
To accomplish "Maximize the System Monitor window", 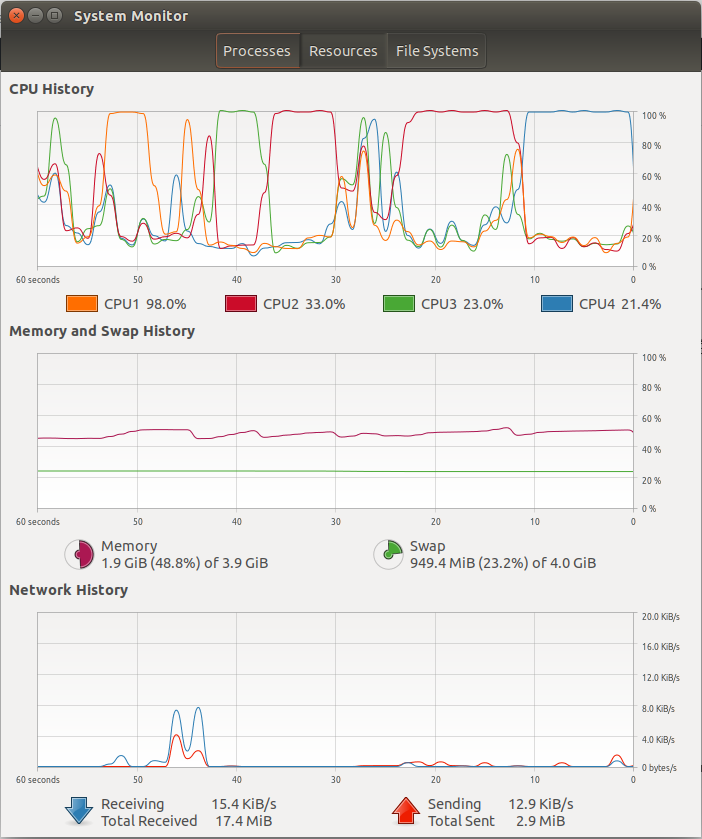I will (x=54, y=16).
